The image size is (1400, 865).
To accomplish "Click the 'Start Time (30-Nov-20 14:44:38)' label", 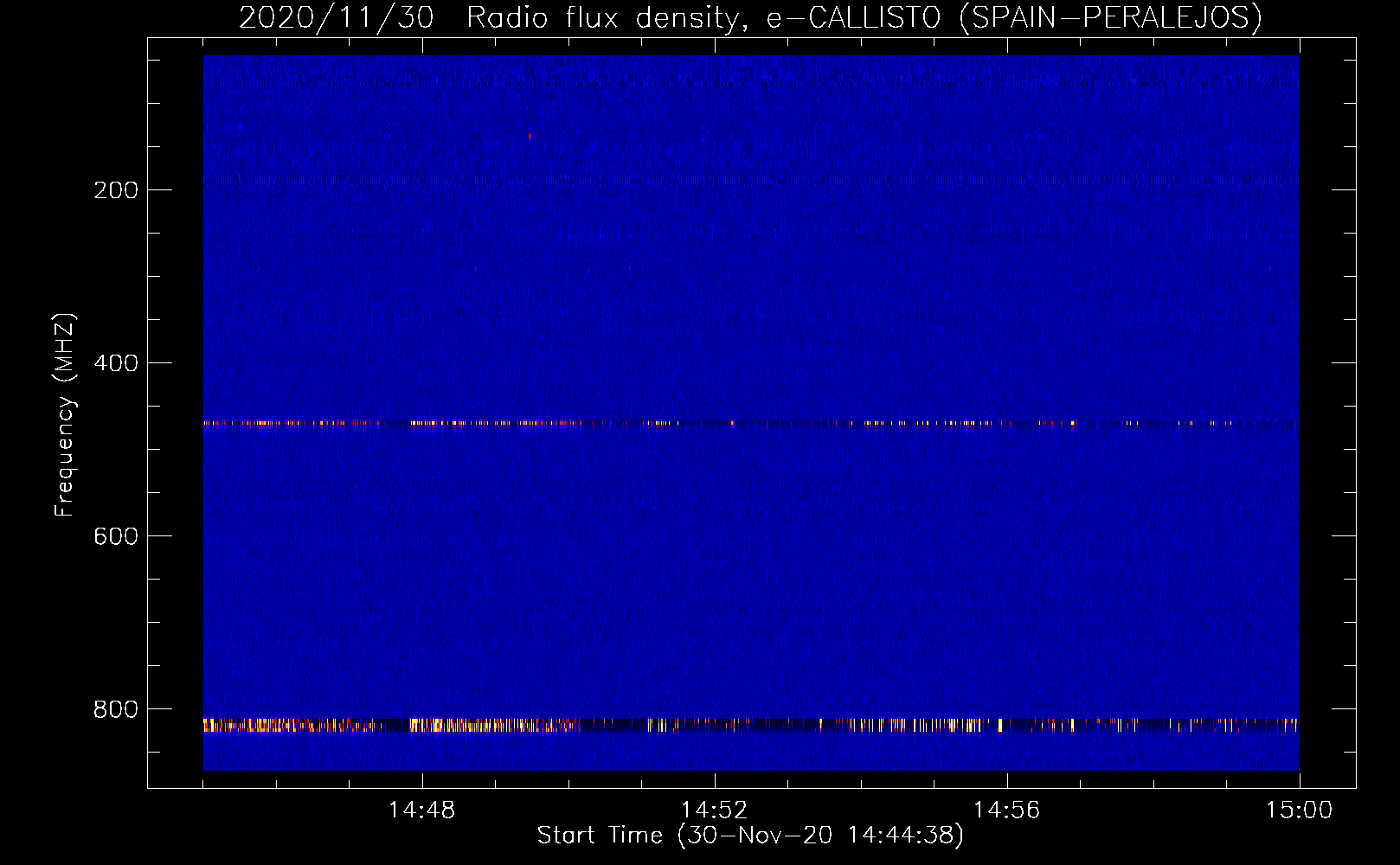I will coord(750,836).
